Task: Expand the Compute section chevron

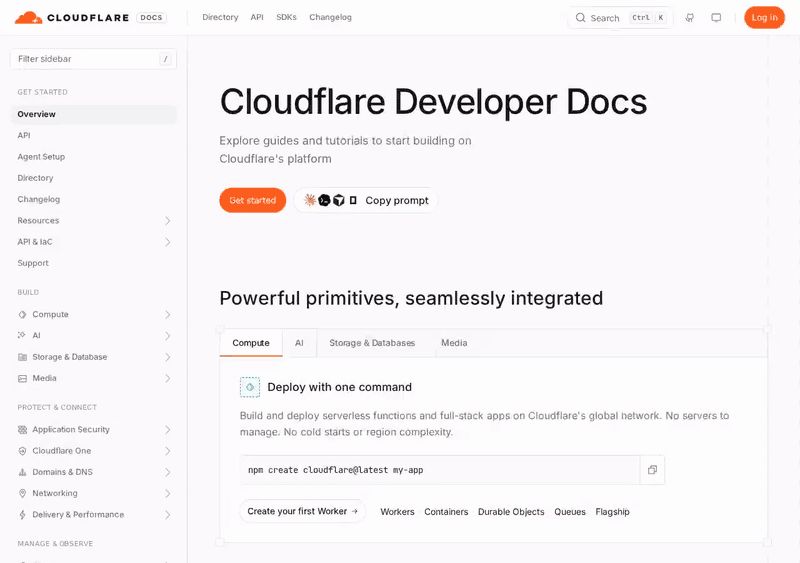Action: [x=167, y=314]
